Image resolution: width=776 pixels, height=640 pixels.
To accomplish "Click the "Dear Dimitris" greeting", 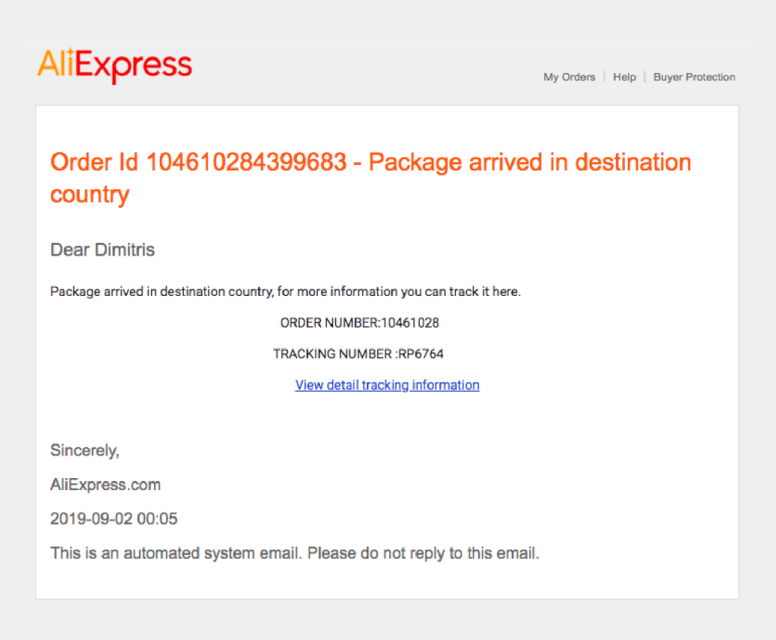I will [102, 249].
